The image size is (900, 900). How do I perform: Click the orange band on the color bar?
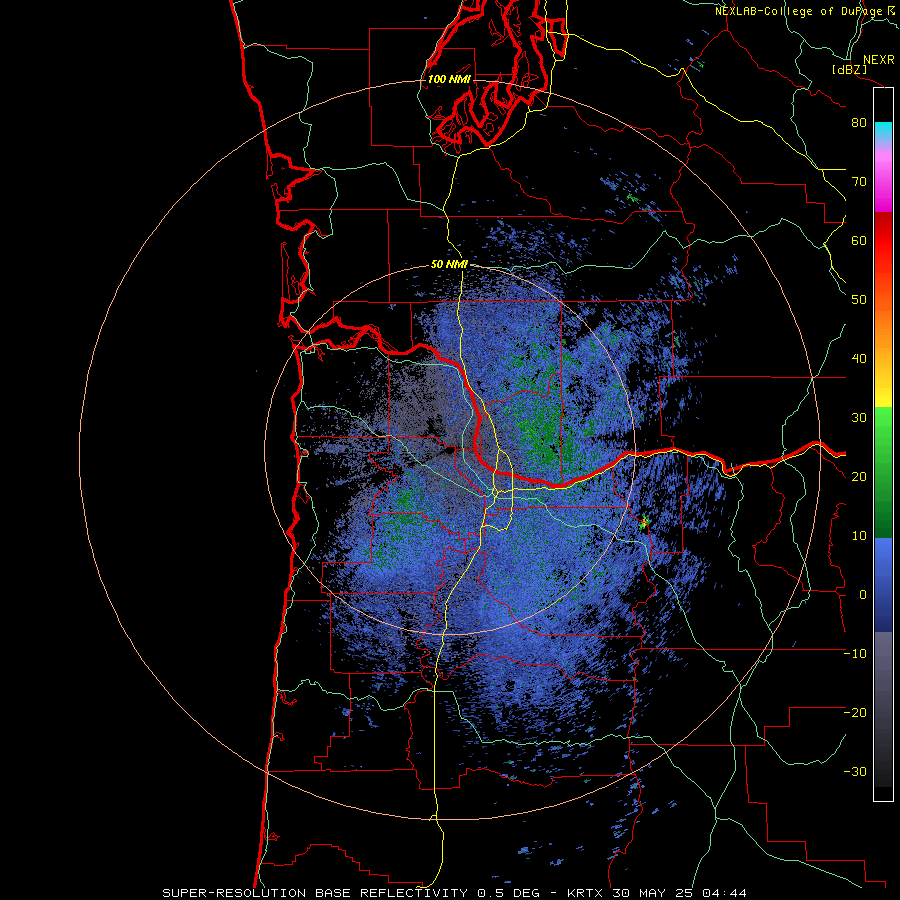[883, 330]
